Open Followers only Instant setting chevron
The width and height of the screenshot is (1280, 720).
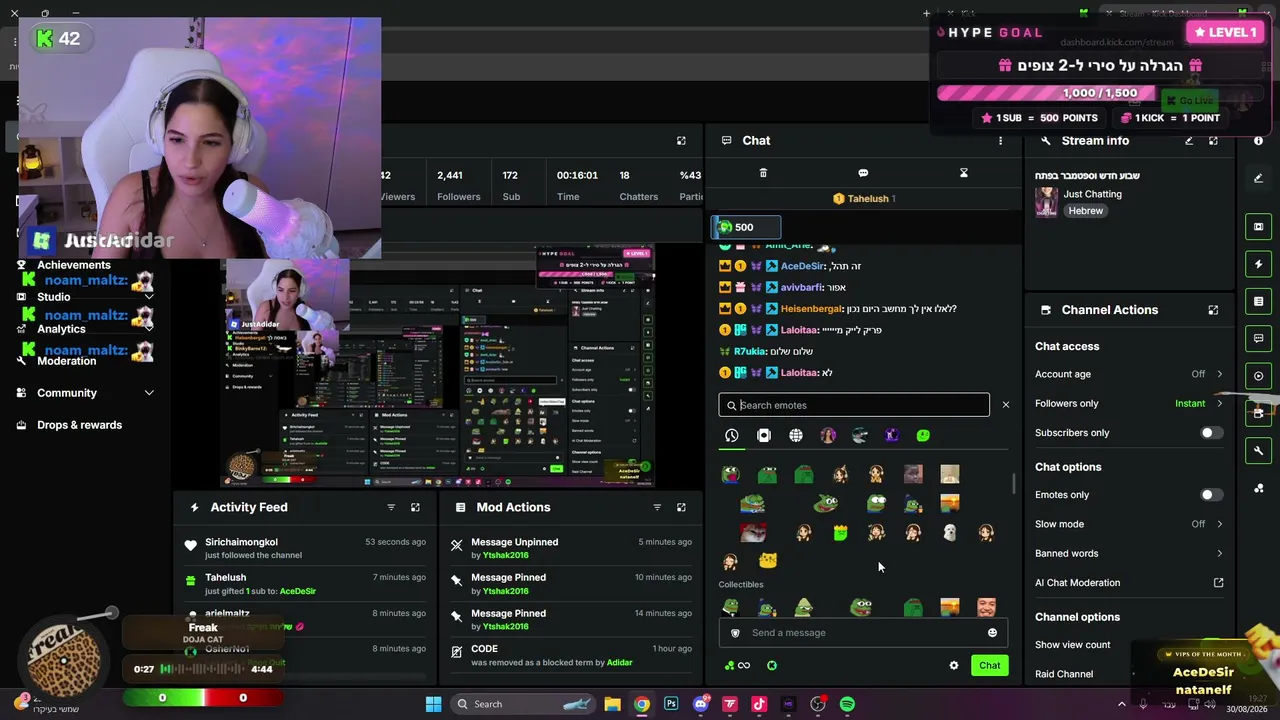(1219, 404)
